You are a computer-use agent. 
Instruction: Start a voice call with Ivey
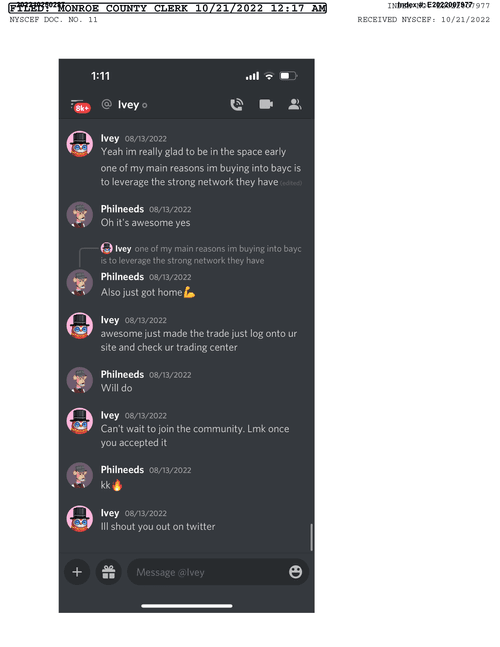tap(236, 104)
